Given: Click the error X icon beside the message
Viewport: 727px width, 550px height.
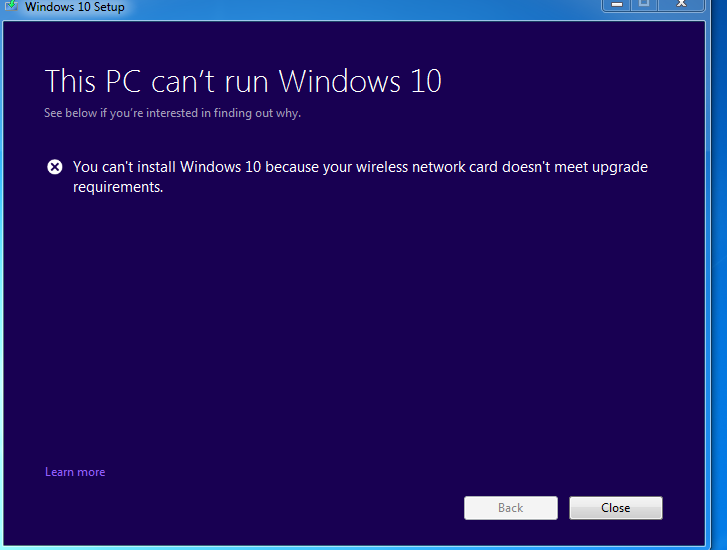Looking at the screenshot, I should click(x=55, y=167).
